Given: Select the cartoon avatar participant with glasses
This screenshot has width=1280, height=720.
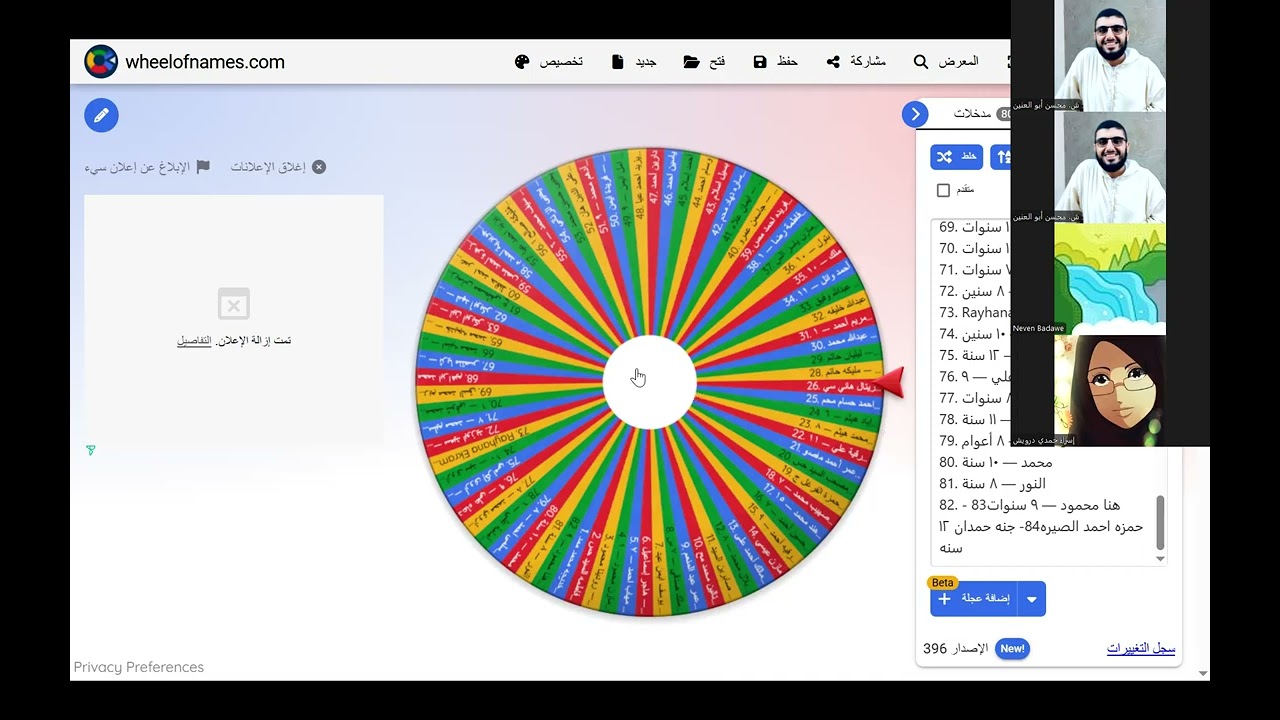Looking at the screenshot, I should coord(1110,390).
